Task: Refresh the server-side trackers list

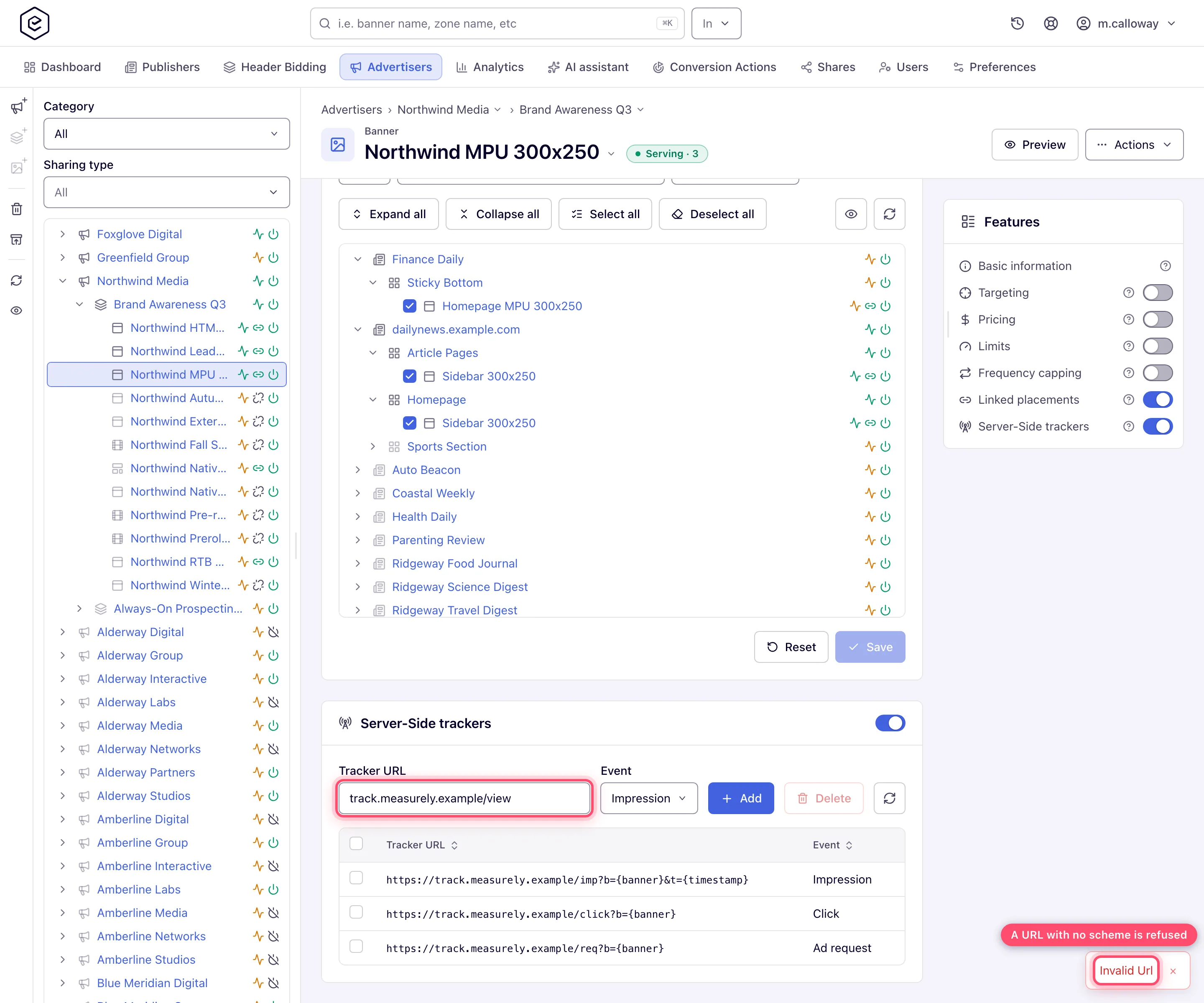Action: [889, 798]
